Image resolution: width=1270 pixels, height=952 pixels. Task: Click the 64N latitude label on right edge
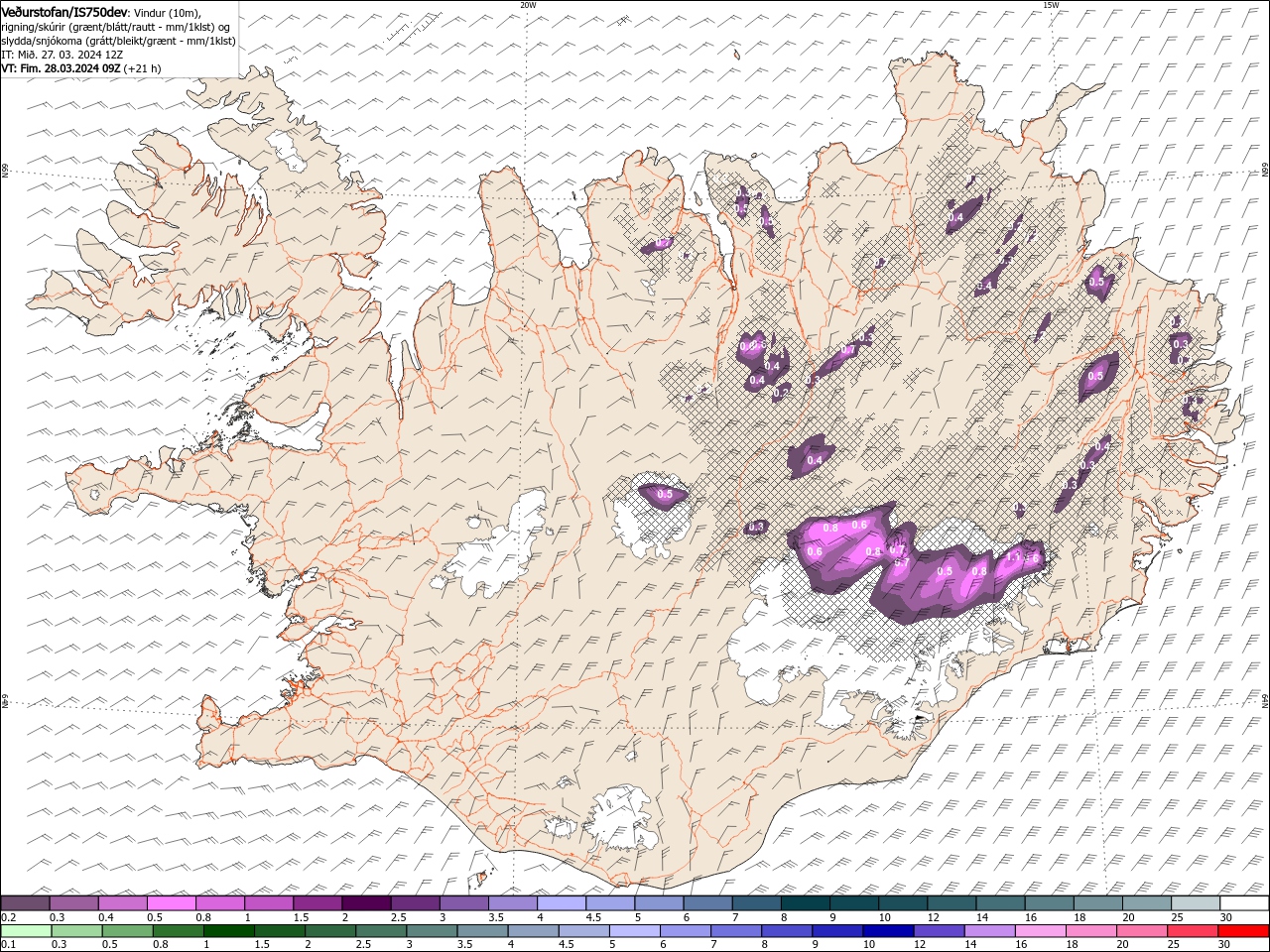[1265, 700]
